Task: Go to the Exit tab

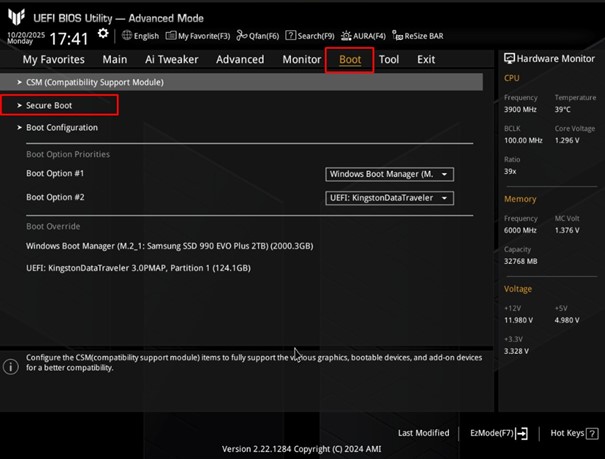Action: click(426, 60)
